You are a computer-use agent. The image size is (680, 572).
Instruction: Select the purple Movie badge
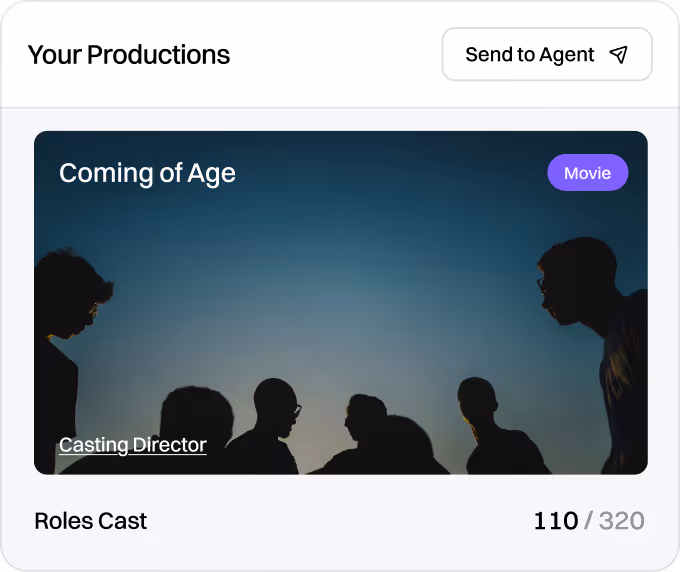588,173
